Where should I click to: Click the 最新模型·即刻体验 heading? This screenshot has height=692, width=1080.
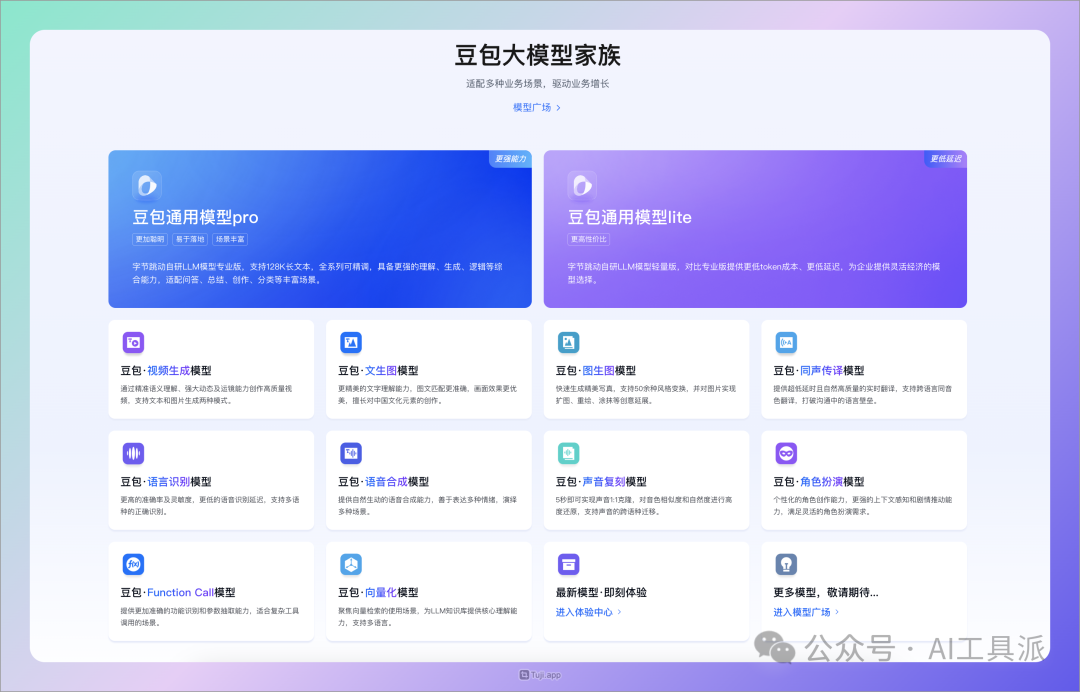click(601, 592)
